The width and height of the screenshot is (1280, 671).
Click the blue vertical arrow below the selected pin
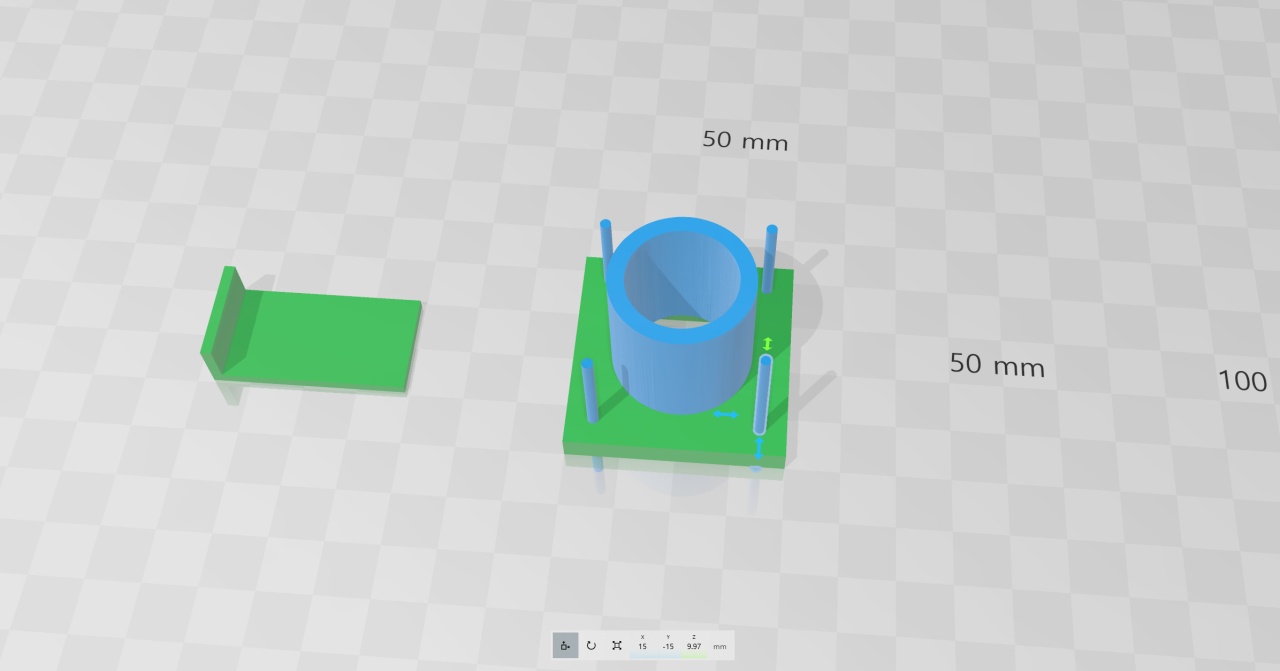click(x=758, y=449)
